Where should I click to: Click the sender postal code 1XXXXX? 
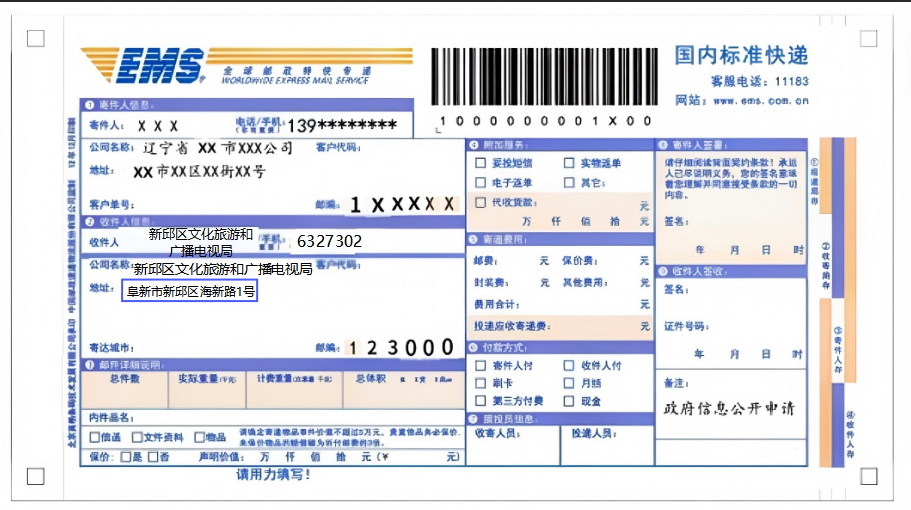click(402, 204)
